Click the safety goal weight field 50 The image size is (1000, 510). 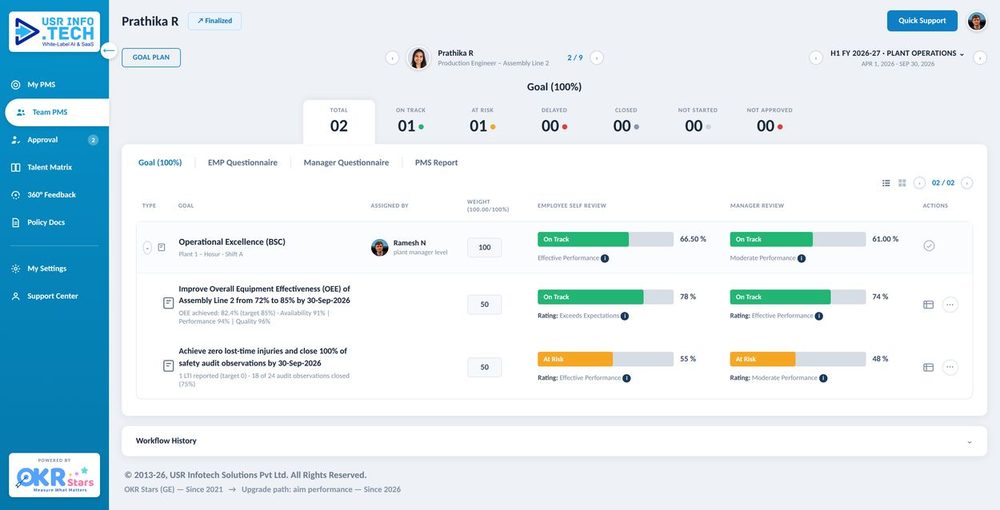tap(485, 367)
